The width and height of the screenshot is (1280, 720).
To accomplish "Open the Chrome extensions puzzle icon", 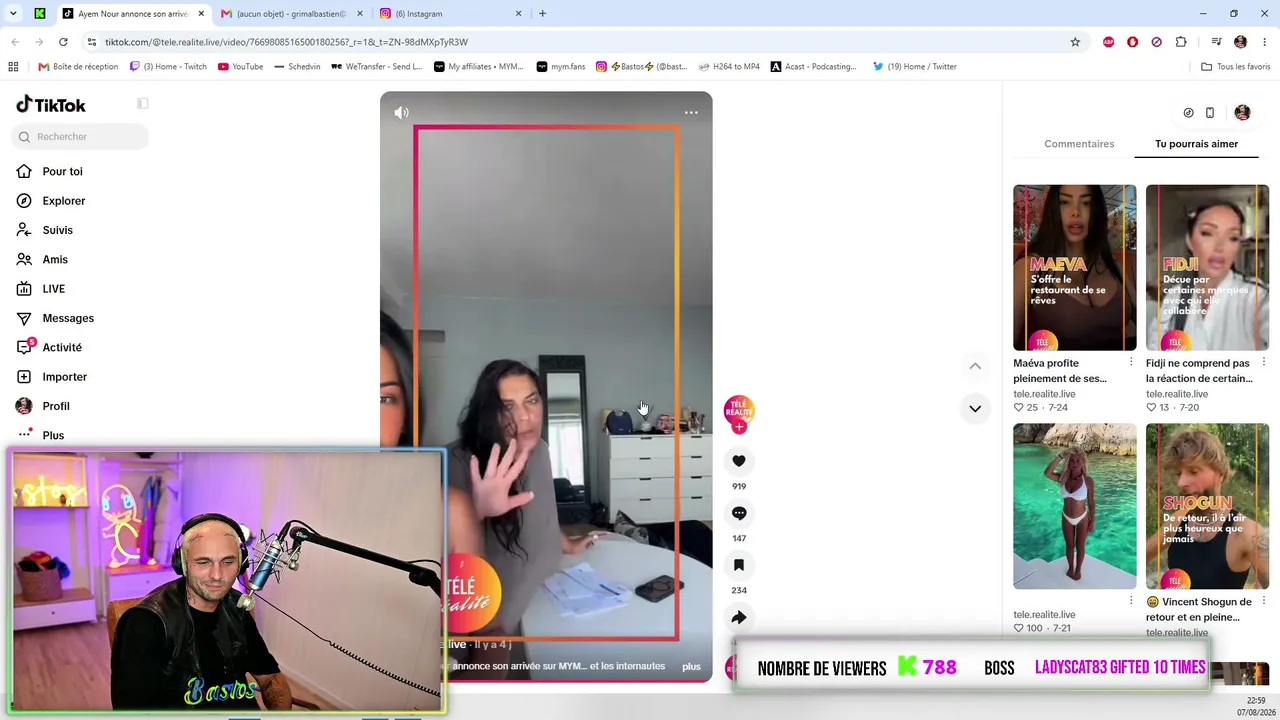I will (1181, 42).
